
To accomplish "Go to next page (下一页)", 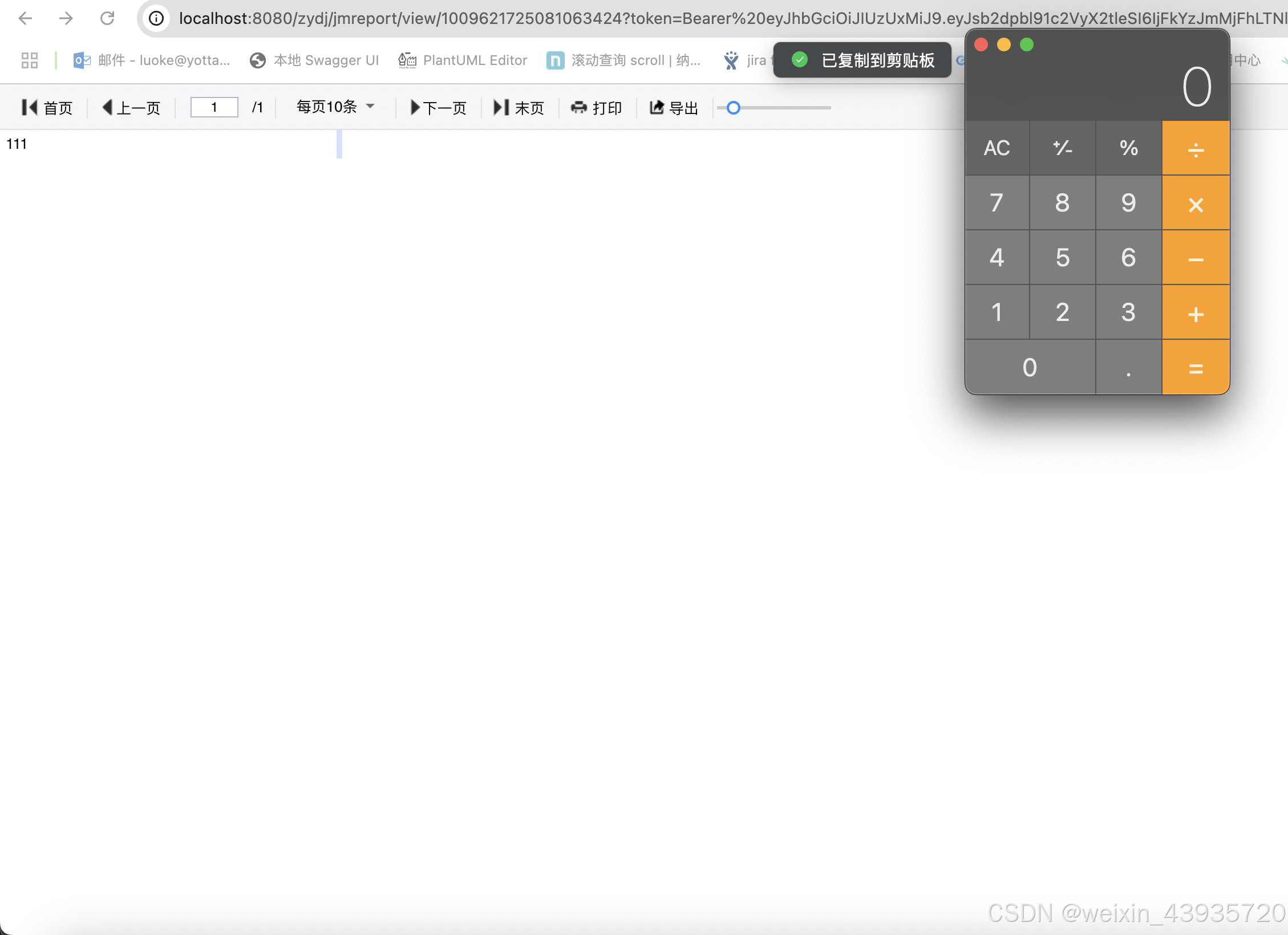I will click(x=438, y=107).
